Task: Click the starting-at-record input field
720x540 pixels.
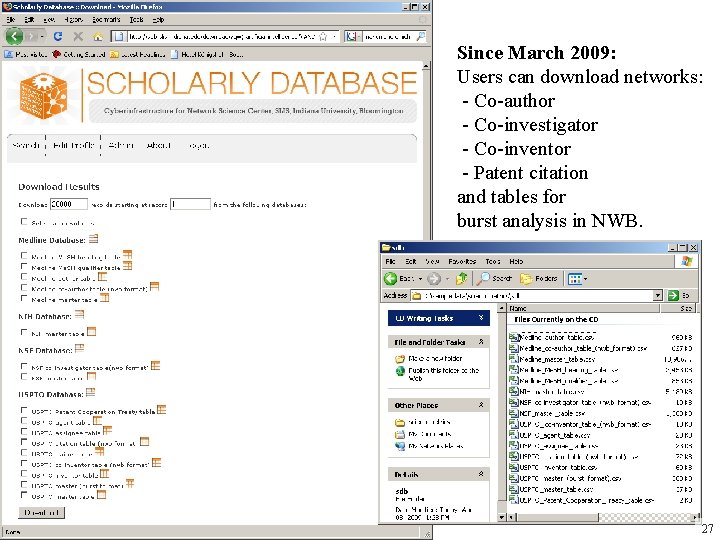Action: coord(190,204)
